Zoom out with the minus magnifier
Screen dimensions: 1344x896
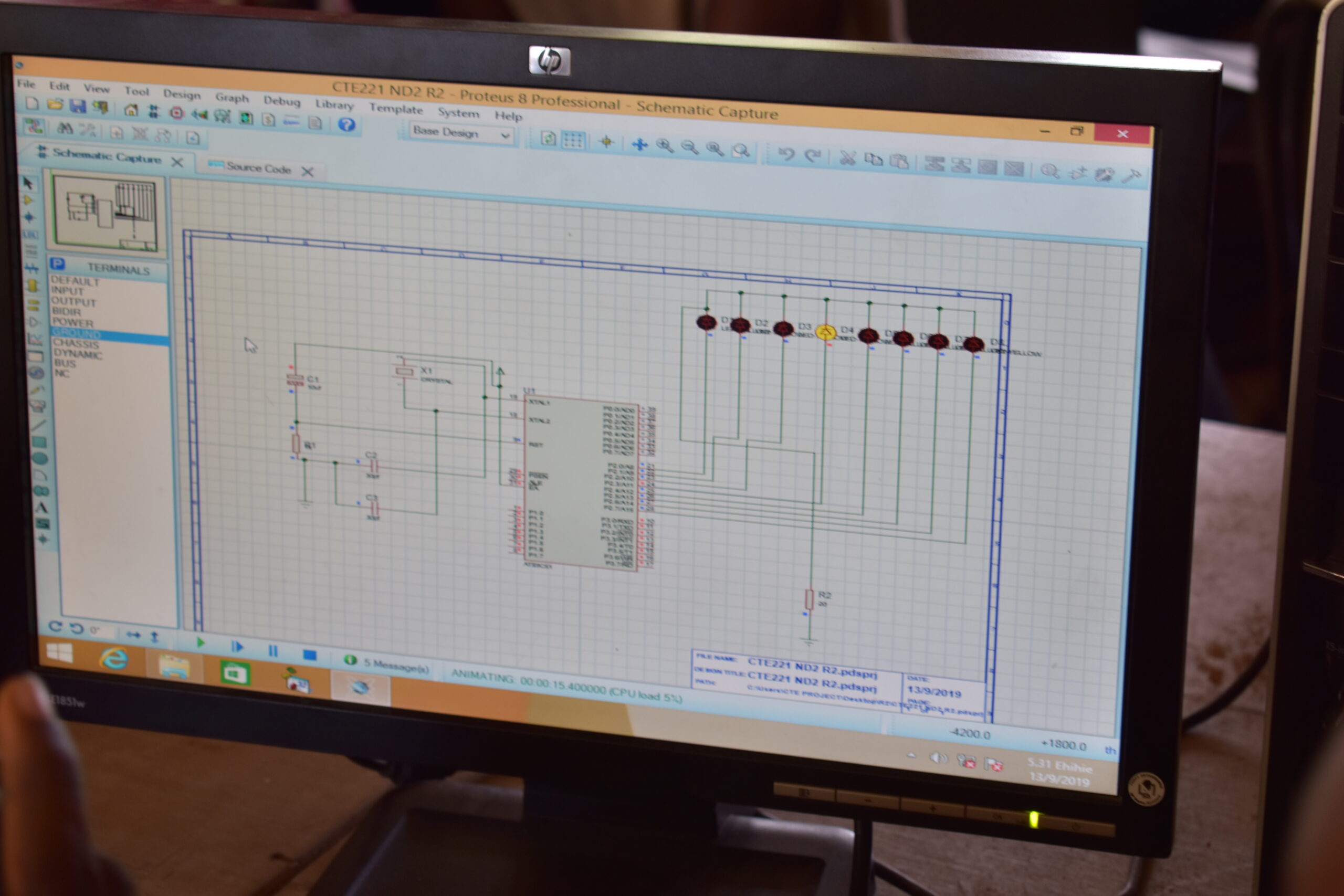coord(690,148)
